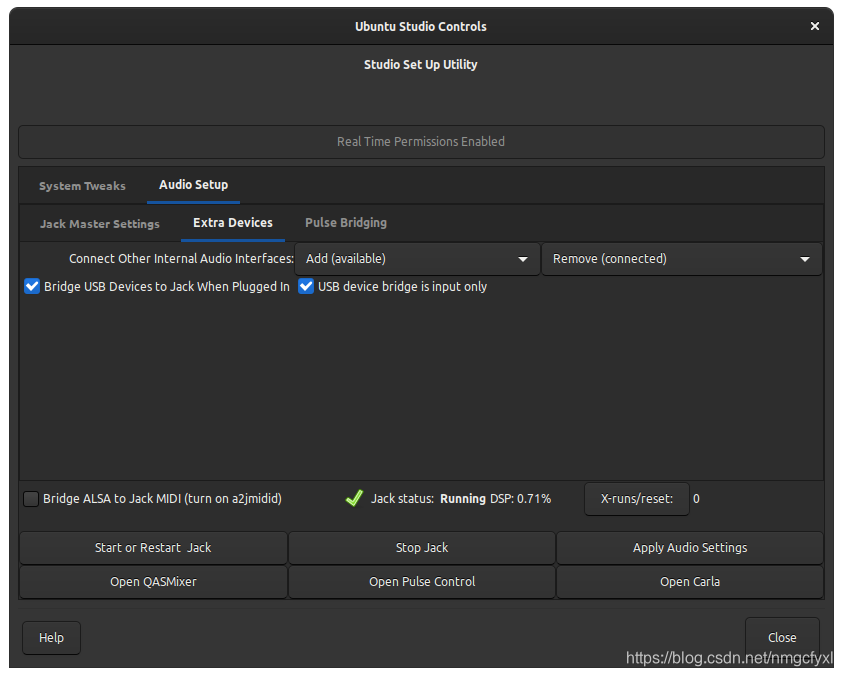Click the Studio Set Up Utility heading

[420, 65]
